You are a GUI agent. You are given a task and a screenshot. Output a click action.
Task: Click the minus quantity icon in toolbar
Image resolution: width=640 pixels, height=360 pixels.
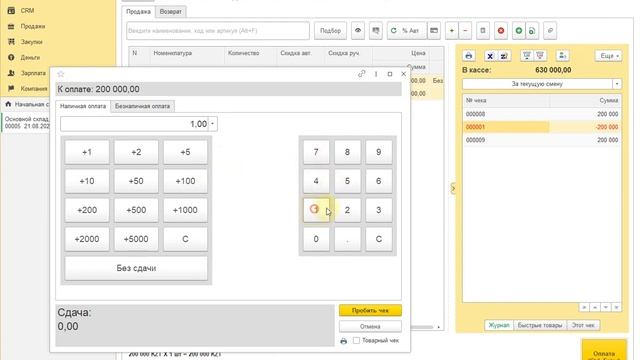point(465,31)
